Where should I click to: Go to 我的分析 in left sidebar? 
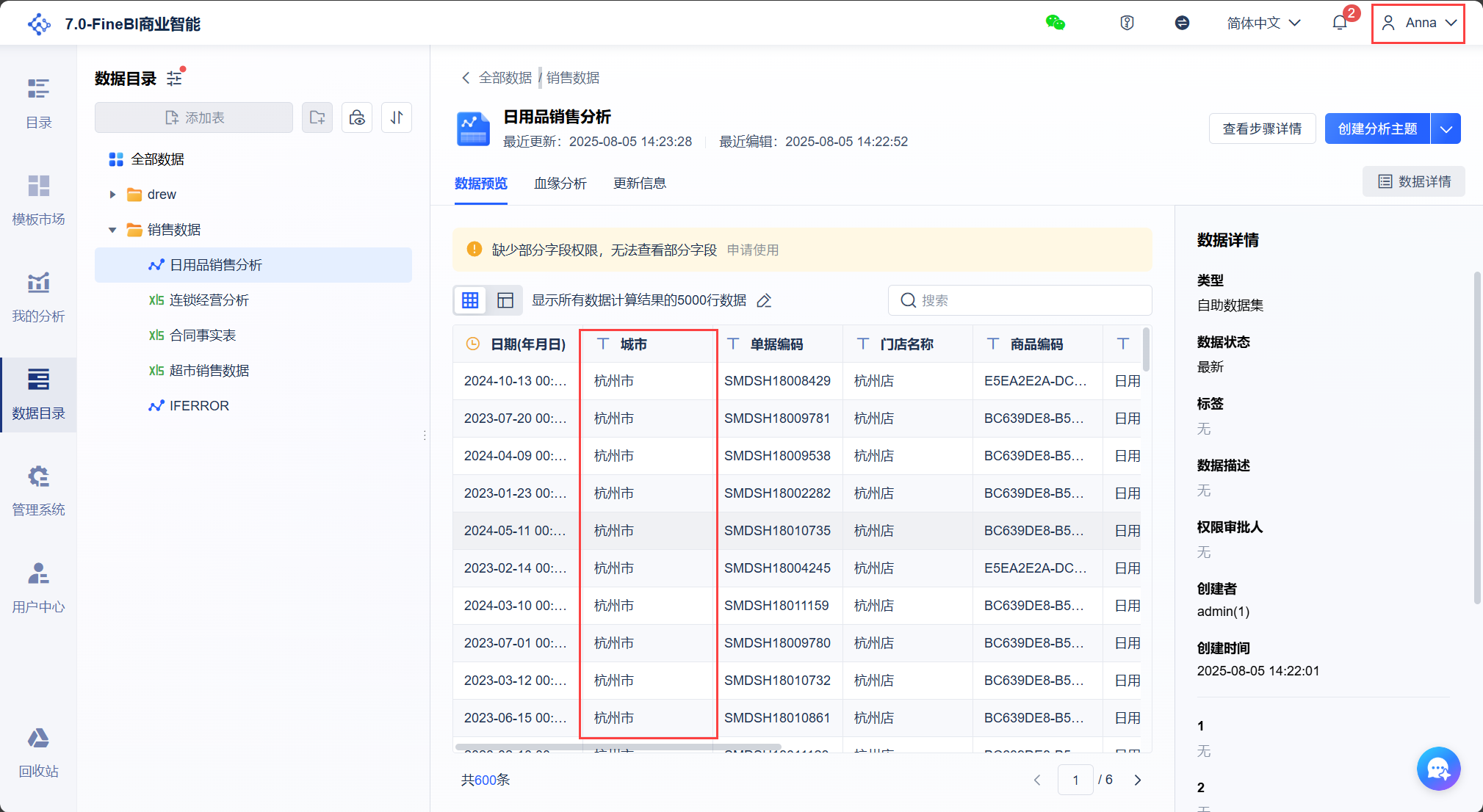[38, 297]
